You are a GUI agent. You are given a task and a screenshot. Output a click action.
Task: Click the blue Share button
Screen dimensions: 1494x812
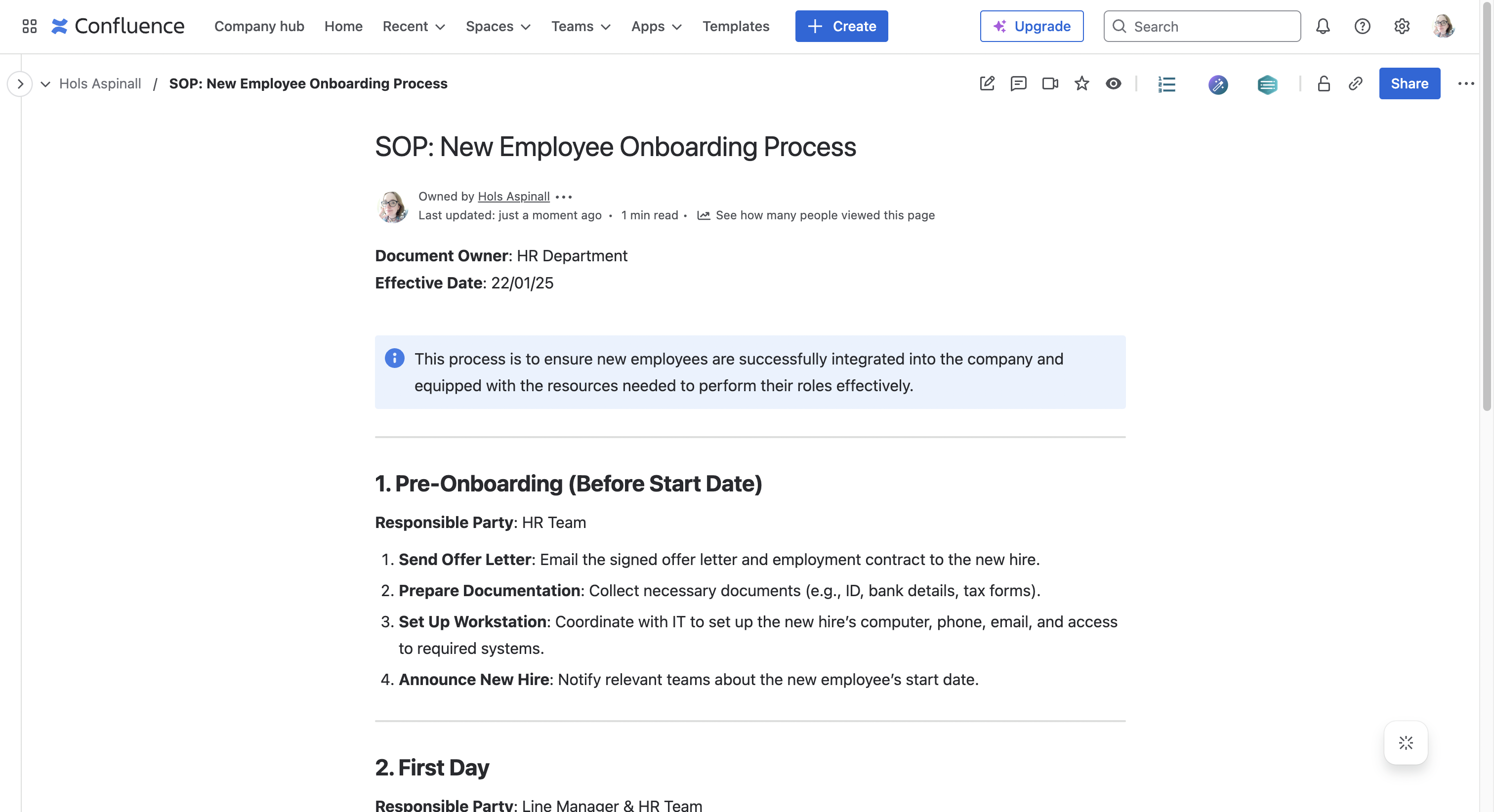click(x=1410, y=83)
